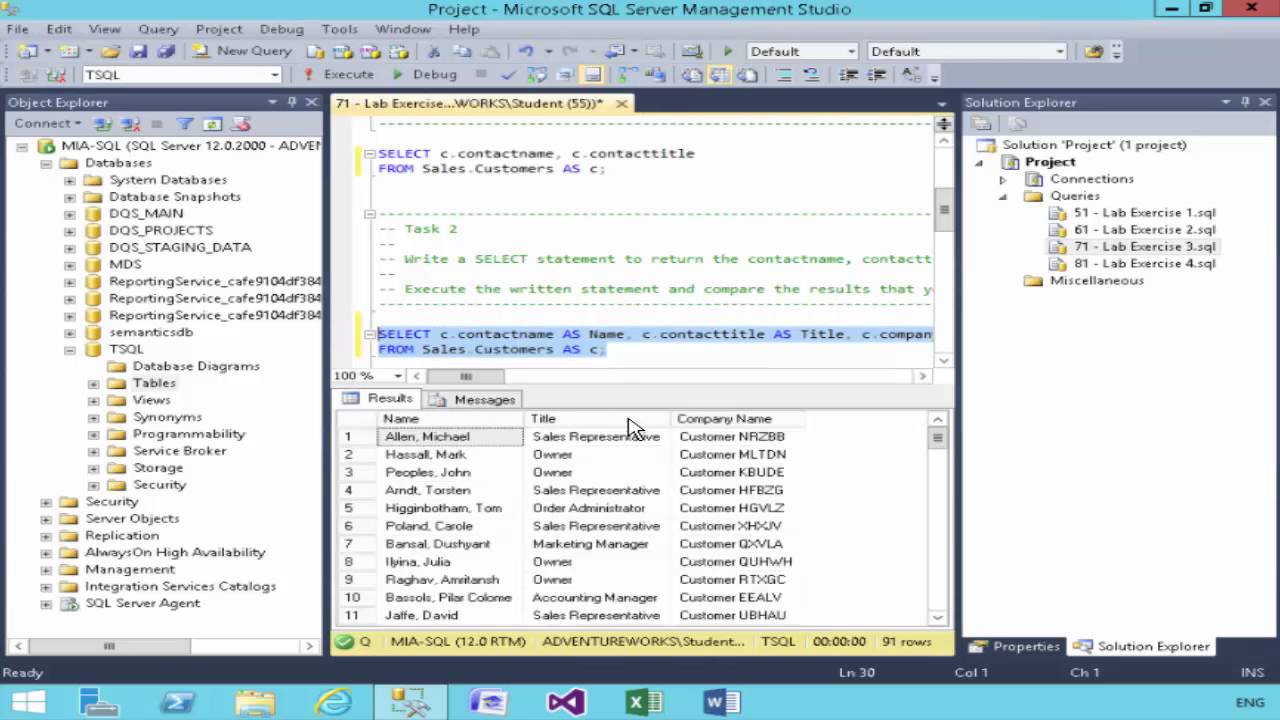1280x720 pixels.
Task: Close the 71 - Lab Exercise query tab
Action: click(x=621, y=103)
